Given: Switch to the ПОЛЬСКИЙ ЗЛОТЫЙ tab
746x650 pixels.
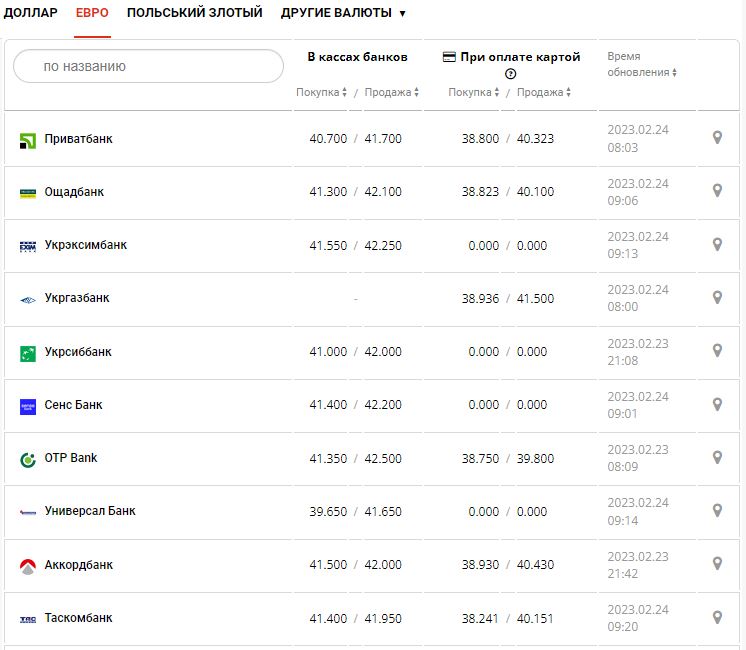Looking at the screenshot, I should point(194,13).
